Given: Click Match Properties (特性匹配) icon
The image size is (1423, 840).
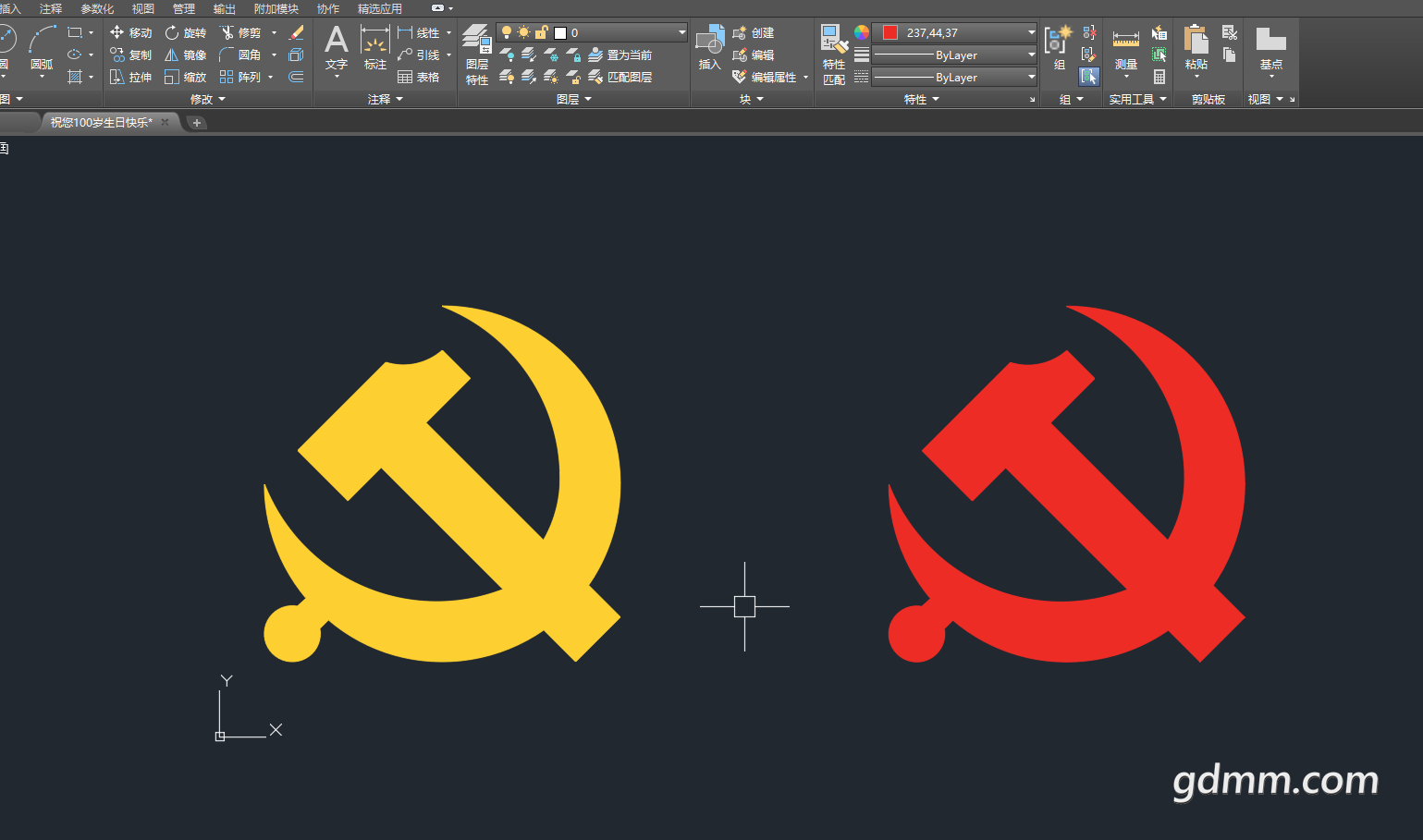Looking at the screenshot, I should 834,55.
